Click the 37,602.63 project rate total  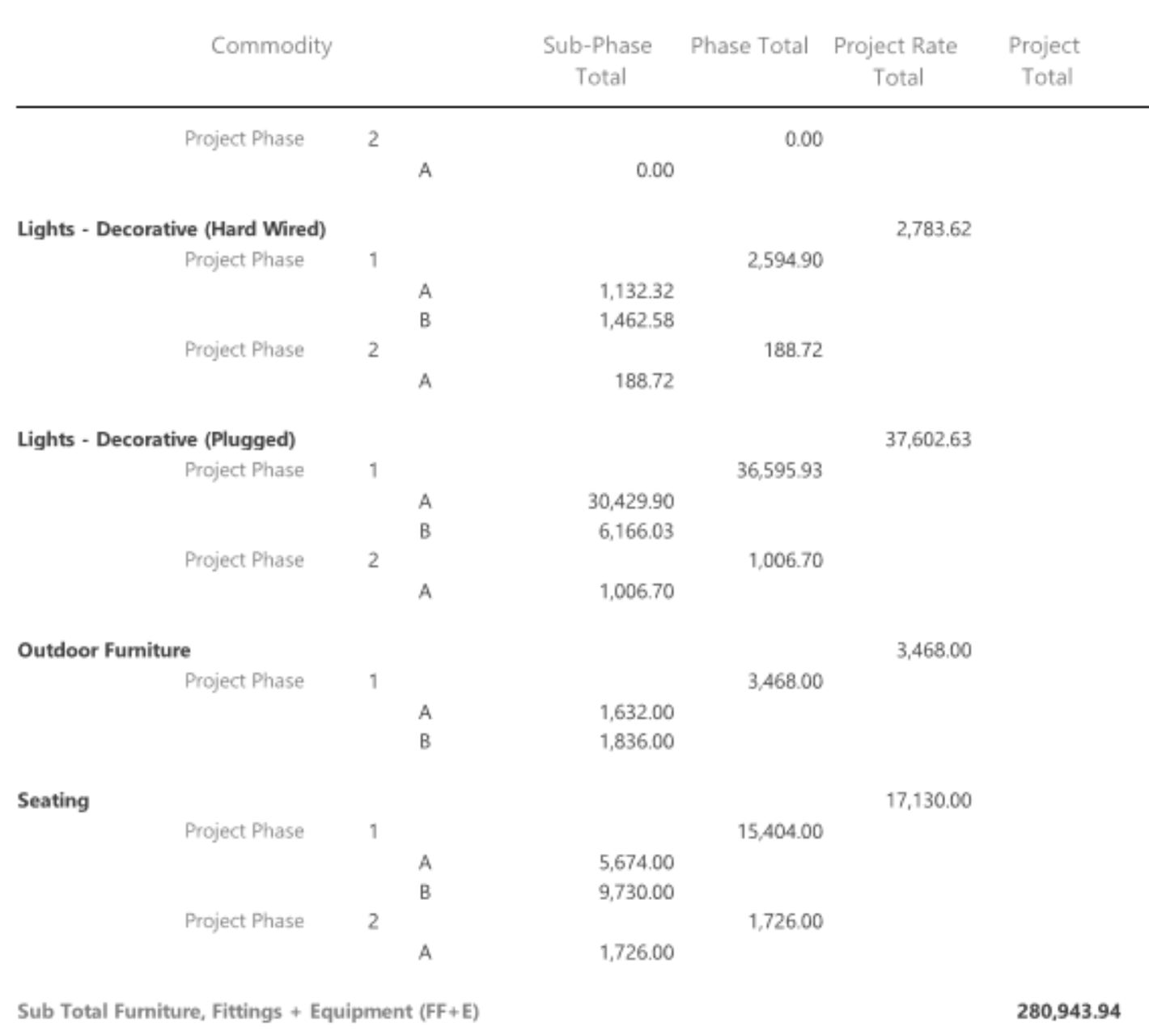tap(928, 439)
